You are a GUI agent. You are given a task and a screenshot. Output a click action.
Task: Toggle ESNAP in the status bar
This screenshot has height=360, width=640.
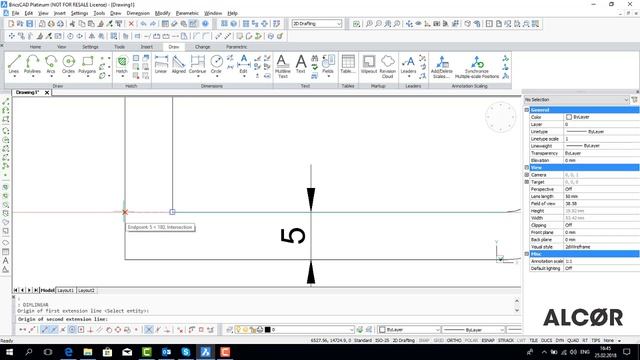(x=488, y=340)
